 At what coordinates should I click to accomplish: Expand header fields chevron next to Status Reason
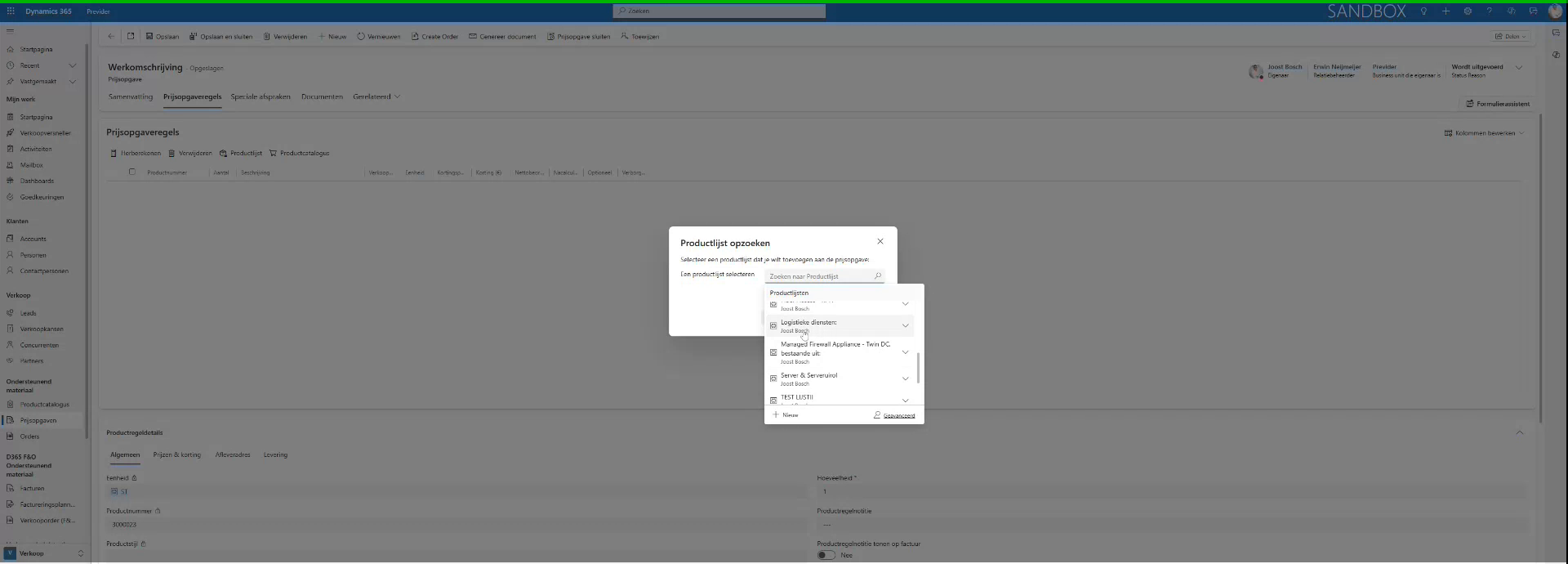[1519, 68]
